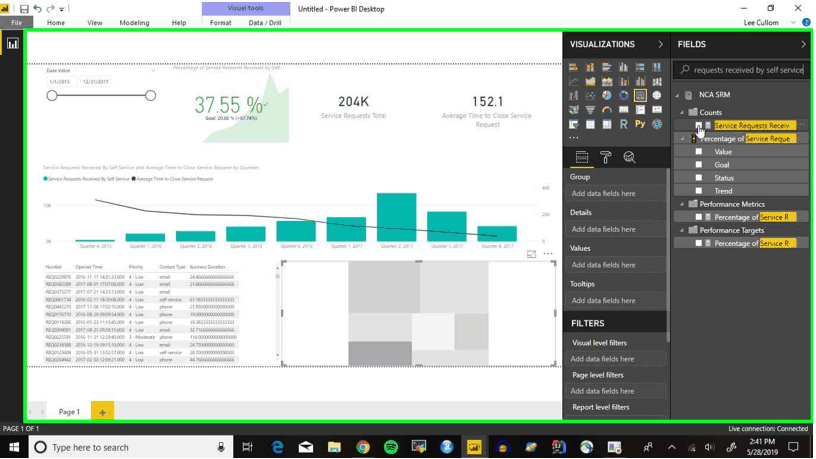Collapse the Counts folder
This screenshot has width=816, height=459.
point(682,112)
